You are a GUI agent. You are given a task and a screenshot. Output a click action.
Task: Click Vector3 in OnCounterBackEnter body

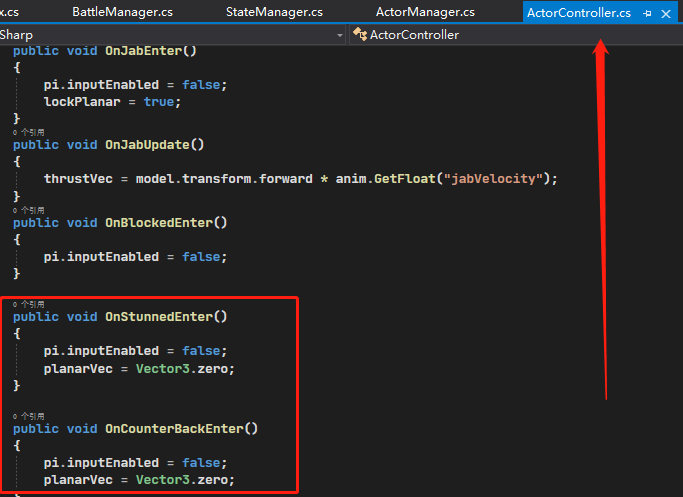[162, 480]
